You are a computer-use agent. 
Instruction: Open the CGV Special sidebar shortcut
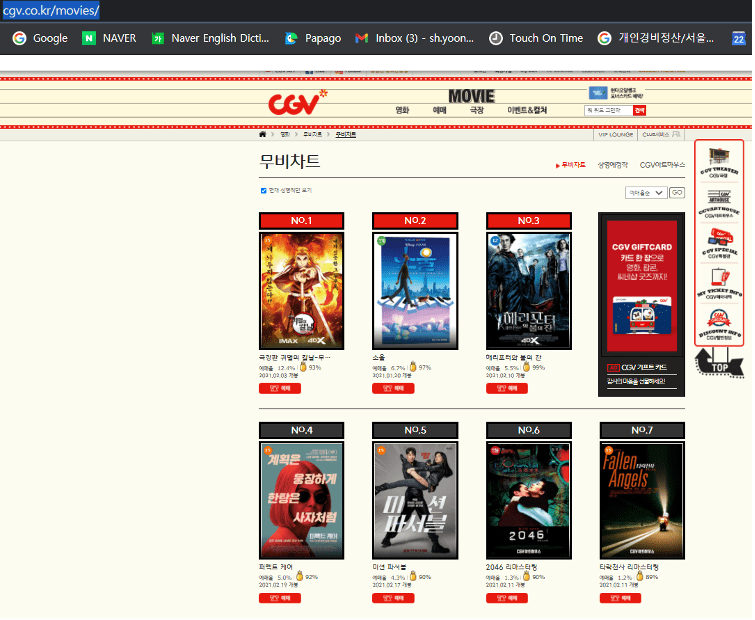(719, 244)
